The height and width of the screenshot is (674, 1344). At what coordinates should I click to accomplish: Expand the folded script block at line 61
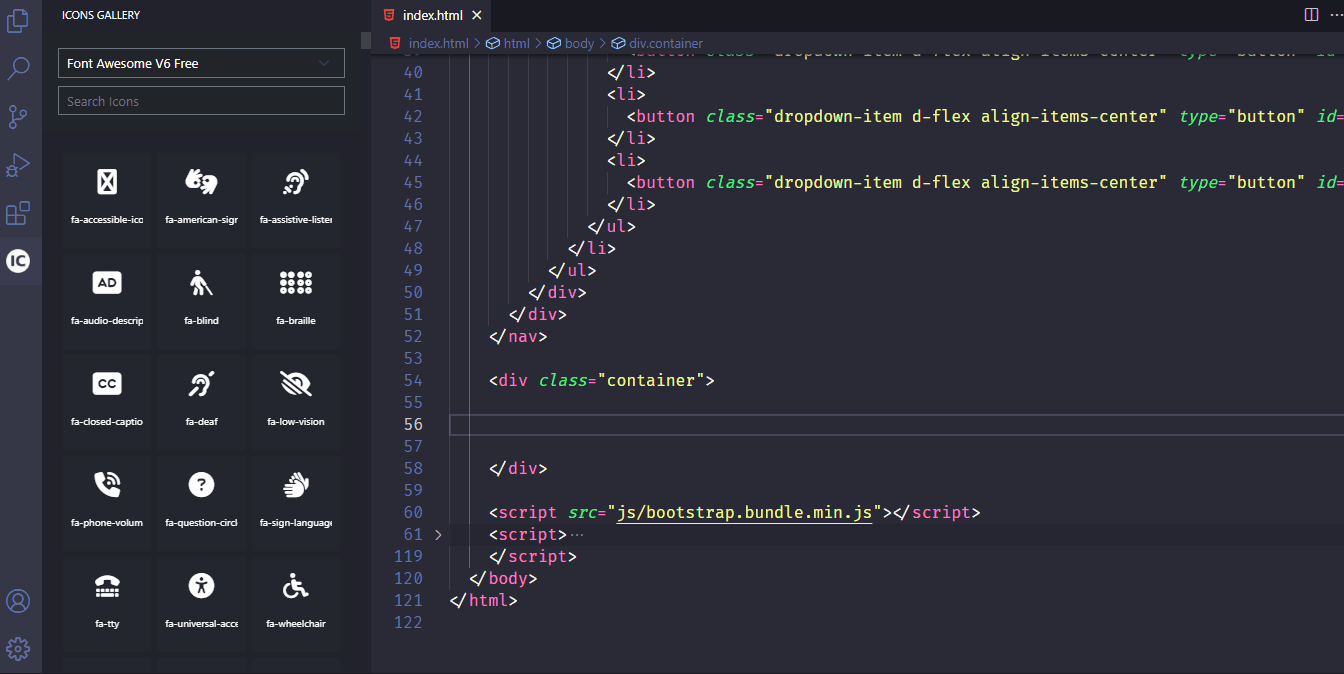click(x=438, y=534)
